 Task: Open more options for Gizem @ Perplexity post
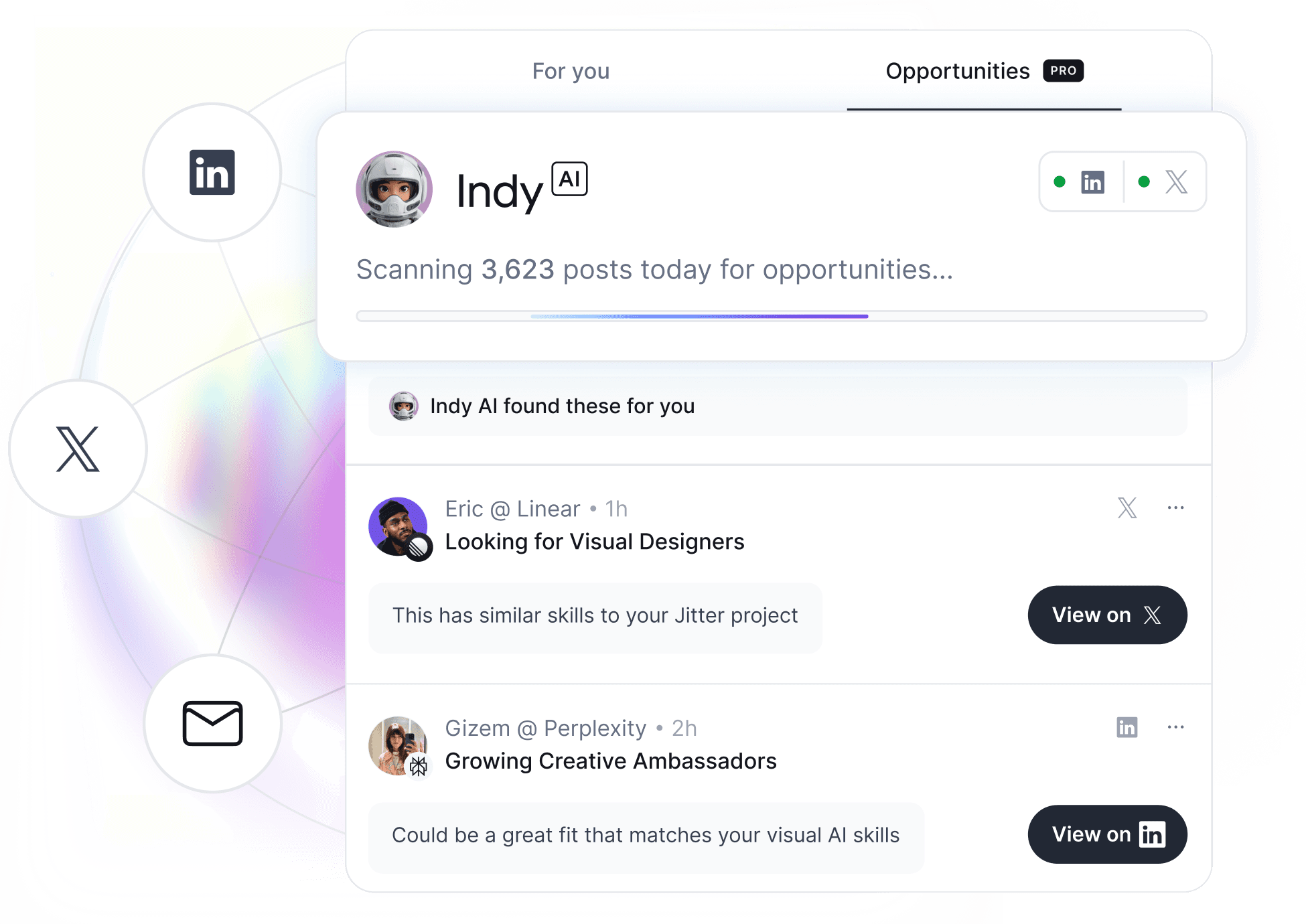point(1175,727)
